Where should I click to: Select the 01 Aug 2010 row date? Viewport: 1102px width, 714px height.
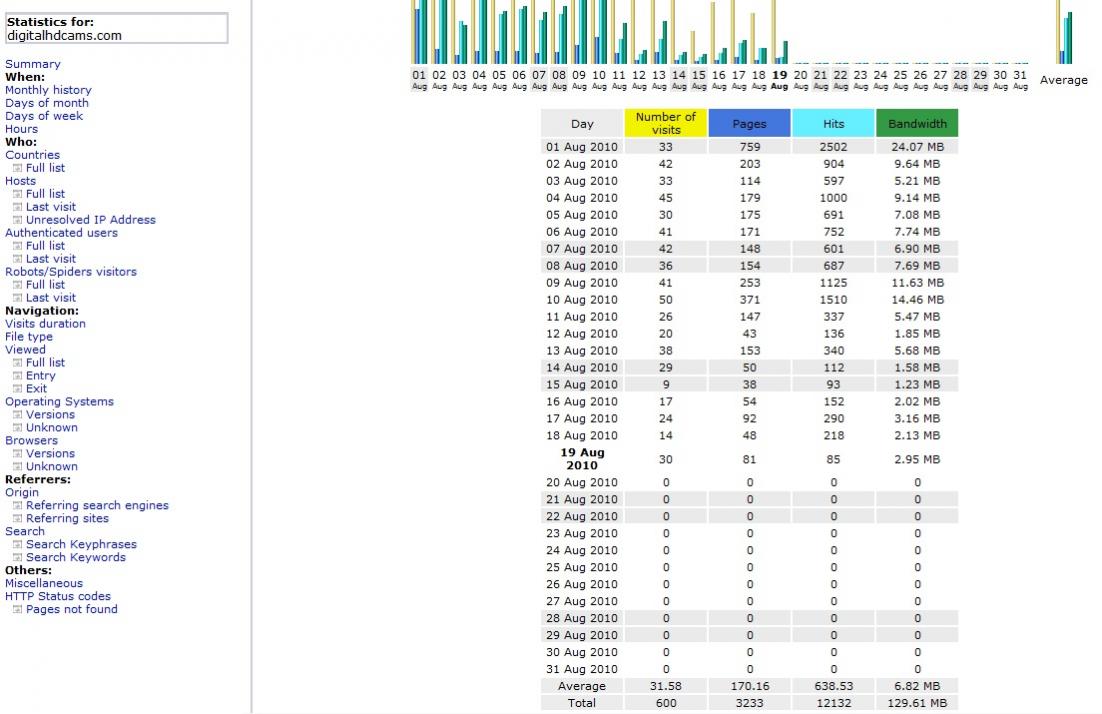582,147
